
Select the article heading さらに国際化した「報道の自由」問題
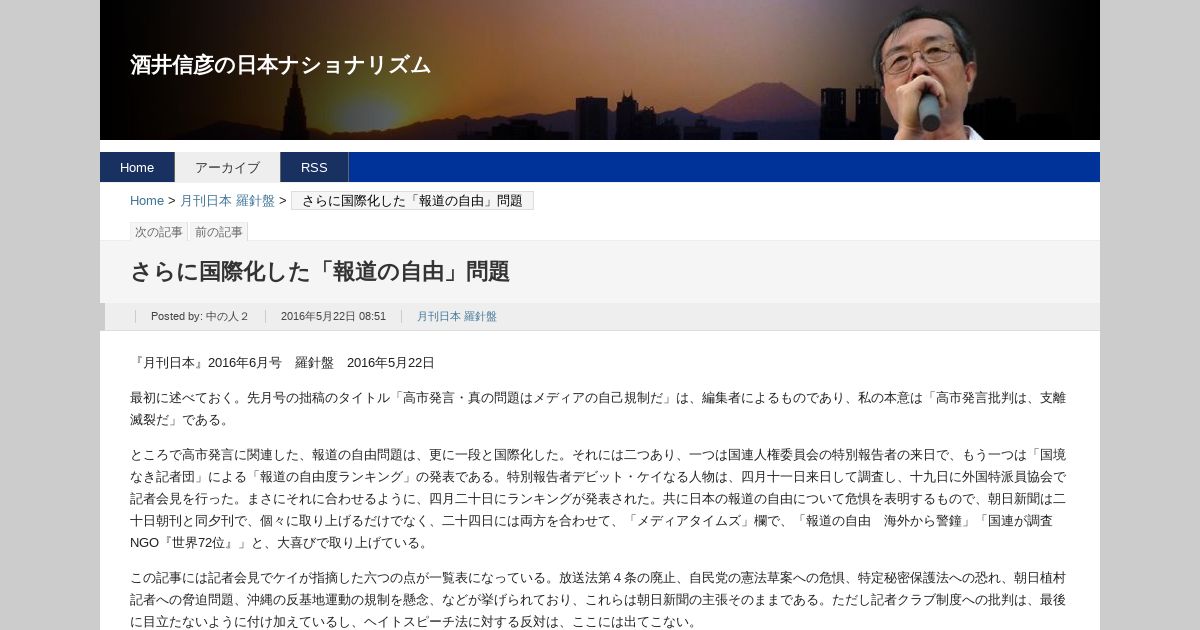tap(320, 271)
